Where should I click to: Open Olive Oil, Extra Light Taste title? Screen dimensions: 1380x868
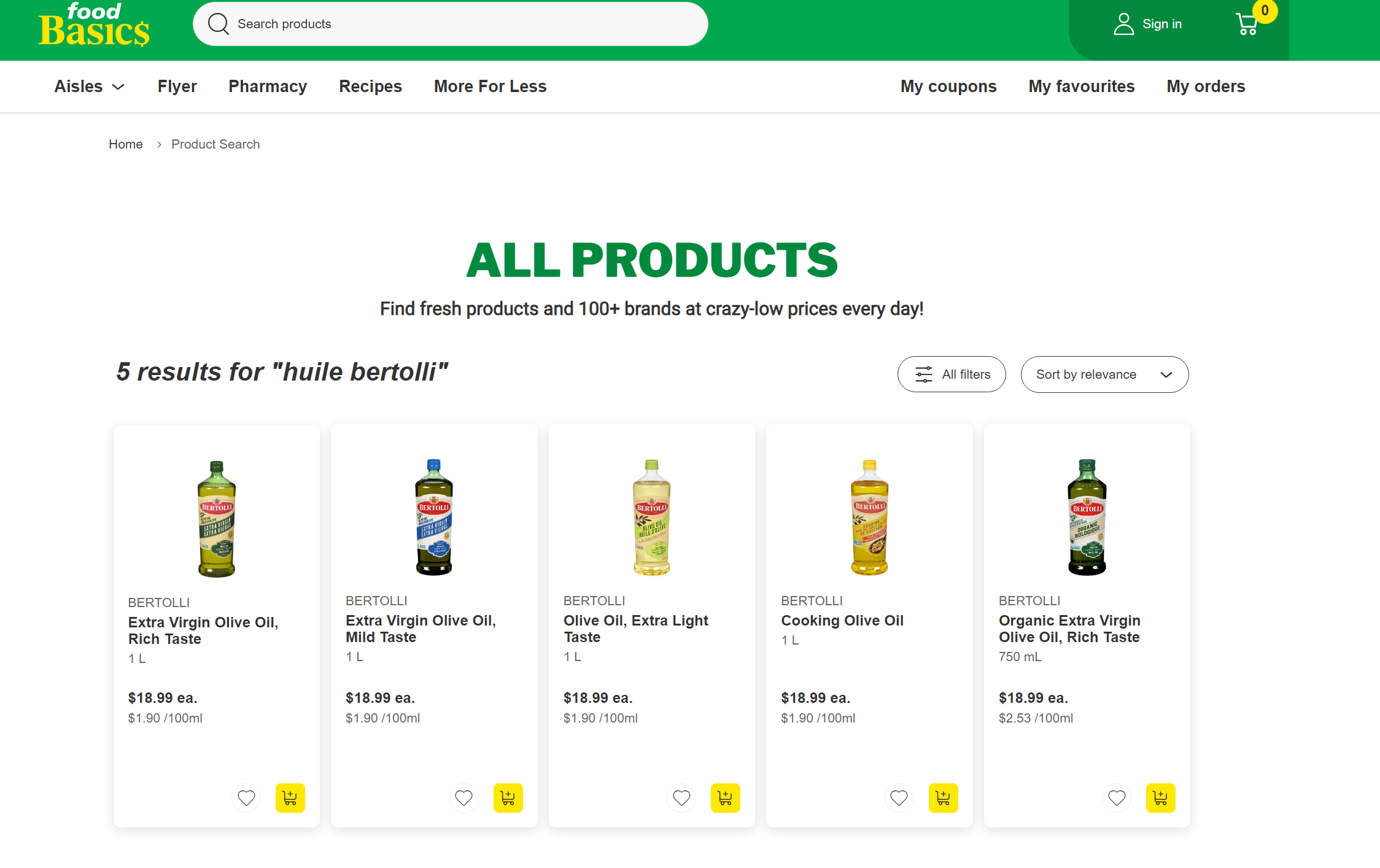click(x=636, y=629)
